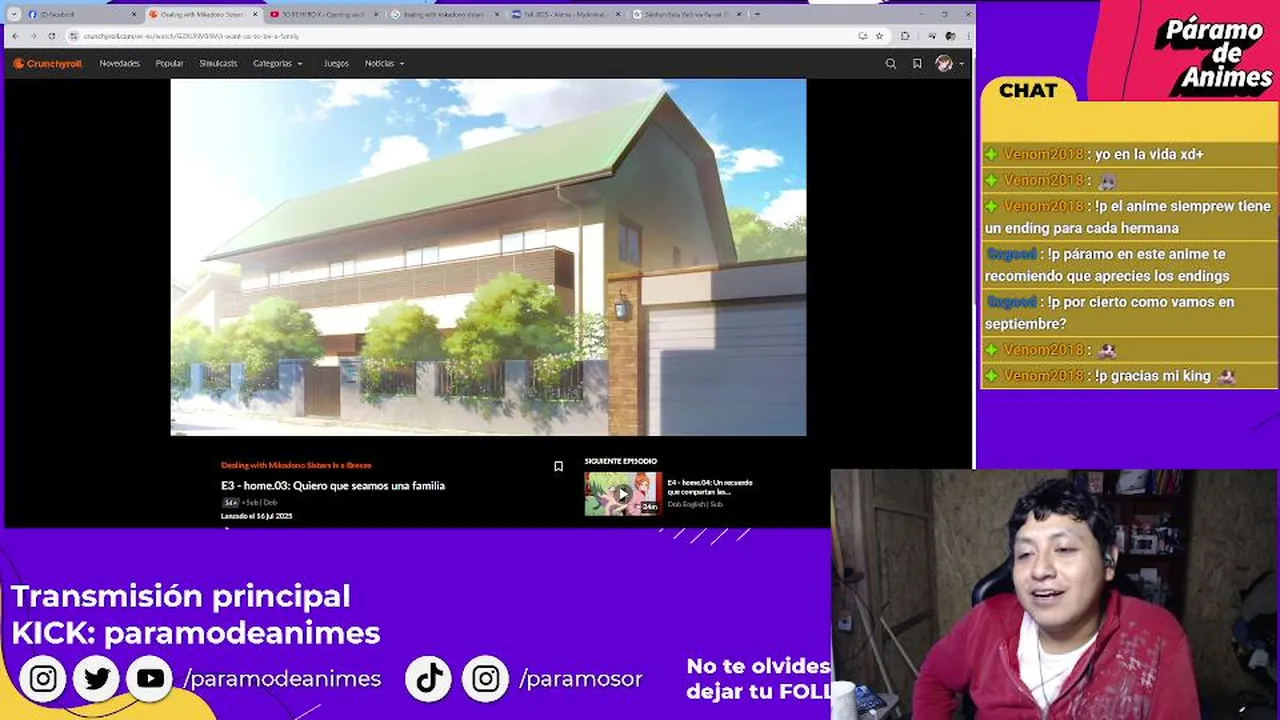Open the cast screen icon in address bar
The height and width of the screenshot is (720, 1280).
(x=862, y=36)
